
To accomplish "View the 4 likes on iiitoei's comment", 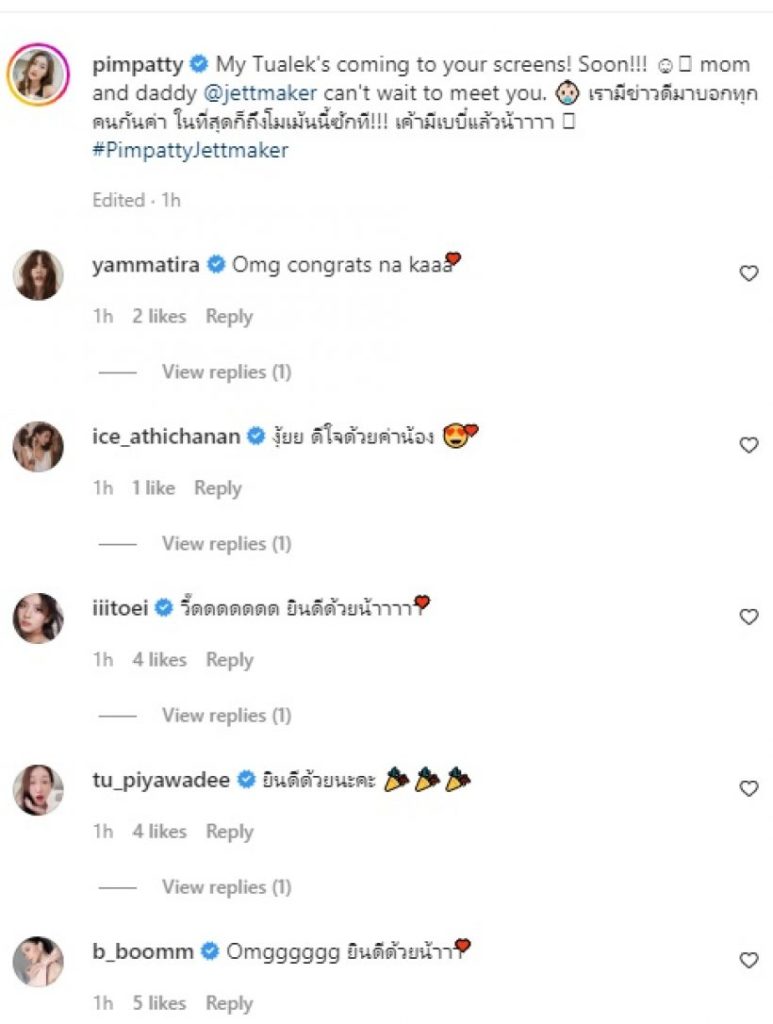I will pos(159,660).
